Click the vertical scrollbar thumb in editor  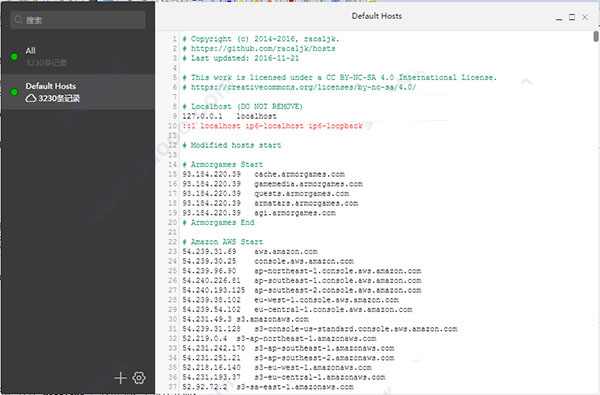[596, 36]
